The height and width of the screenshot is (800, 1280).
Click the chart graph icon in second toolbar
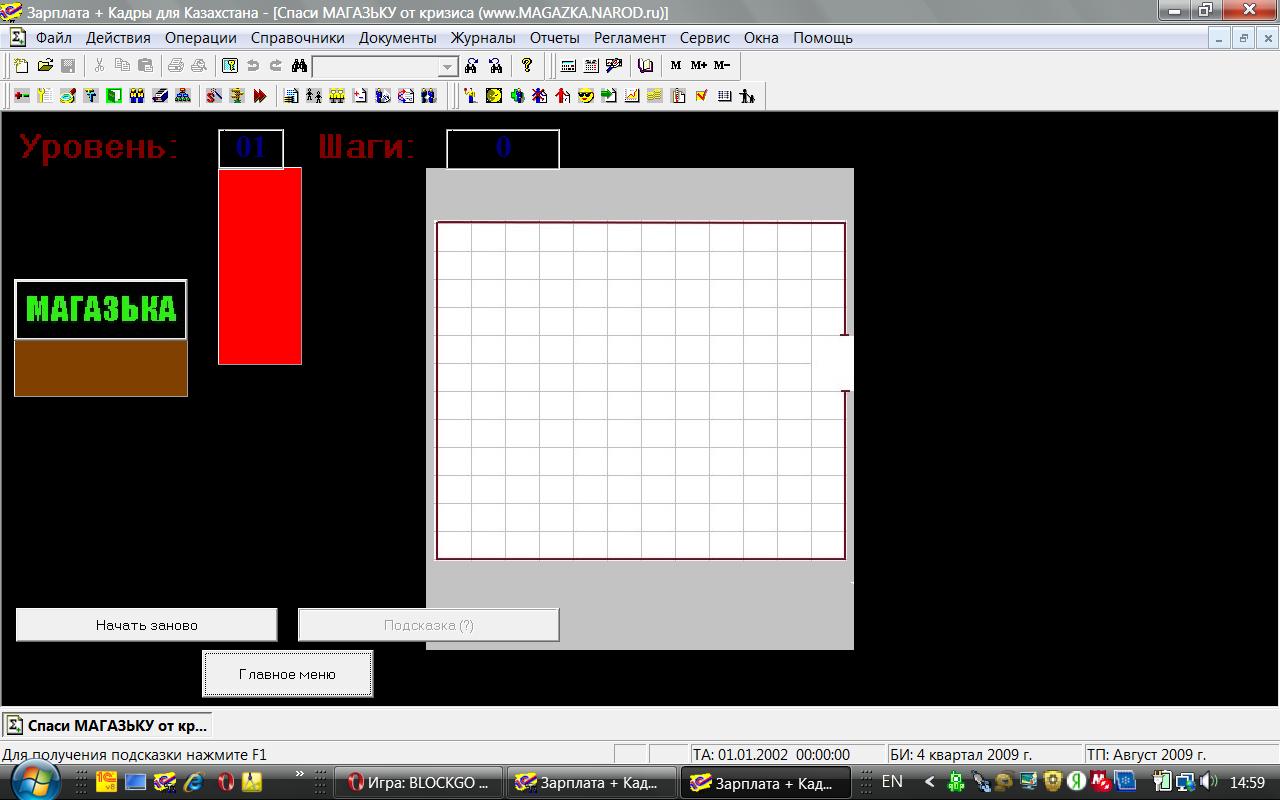coord(631,96)
